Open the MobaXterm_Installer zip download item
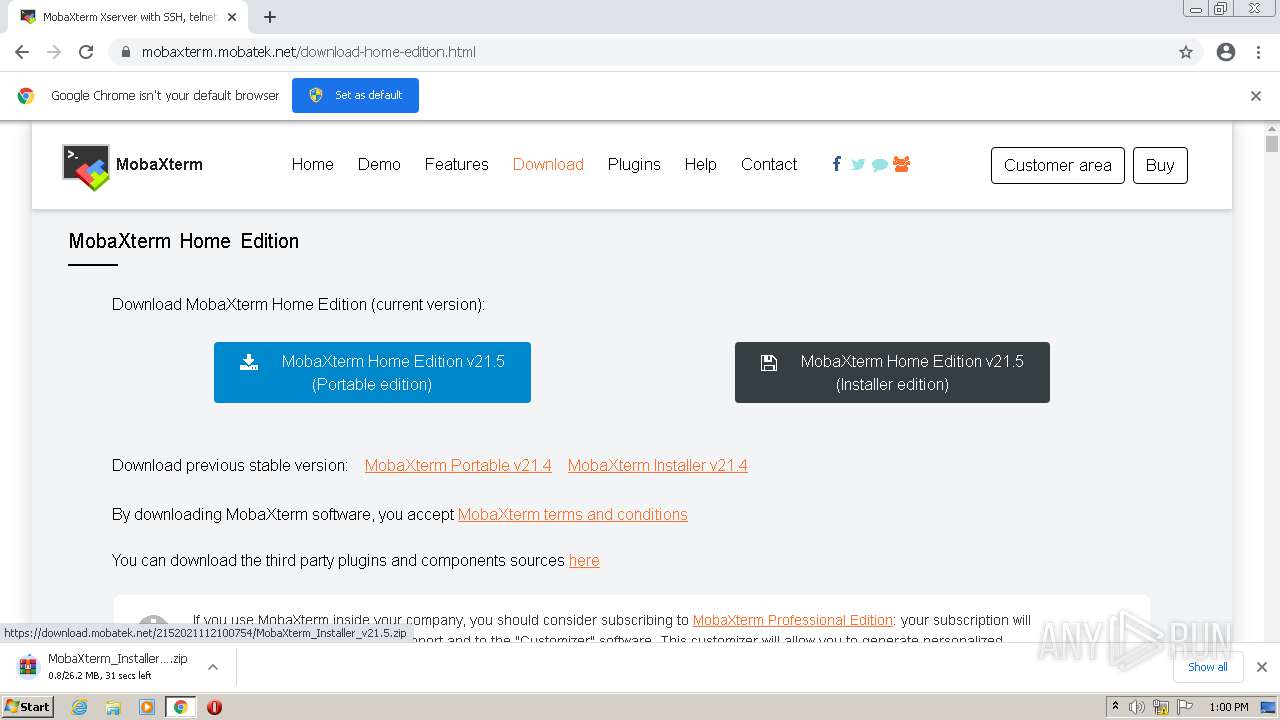Viewport: 1280px width, 720px height. pos(104,667)
